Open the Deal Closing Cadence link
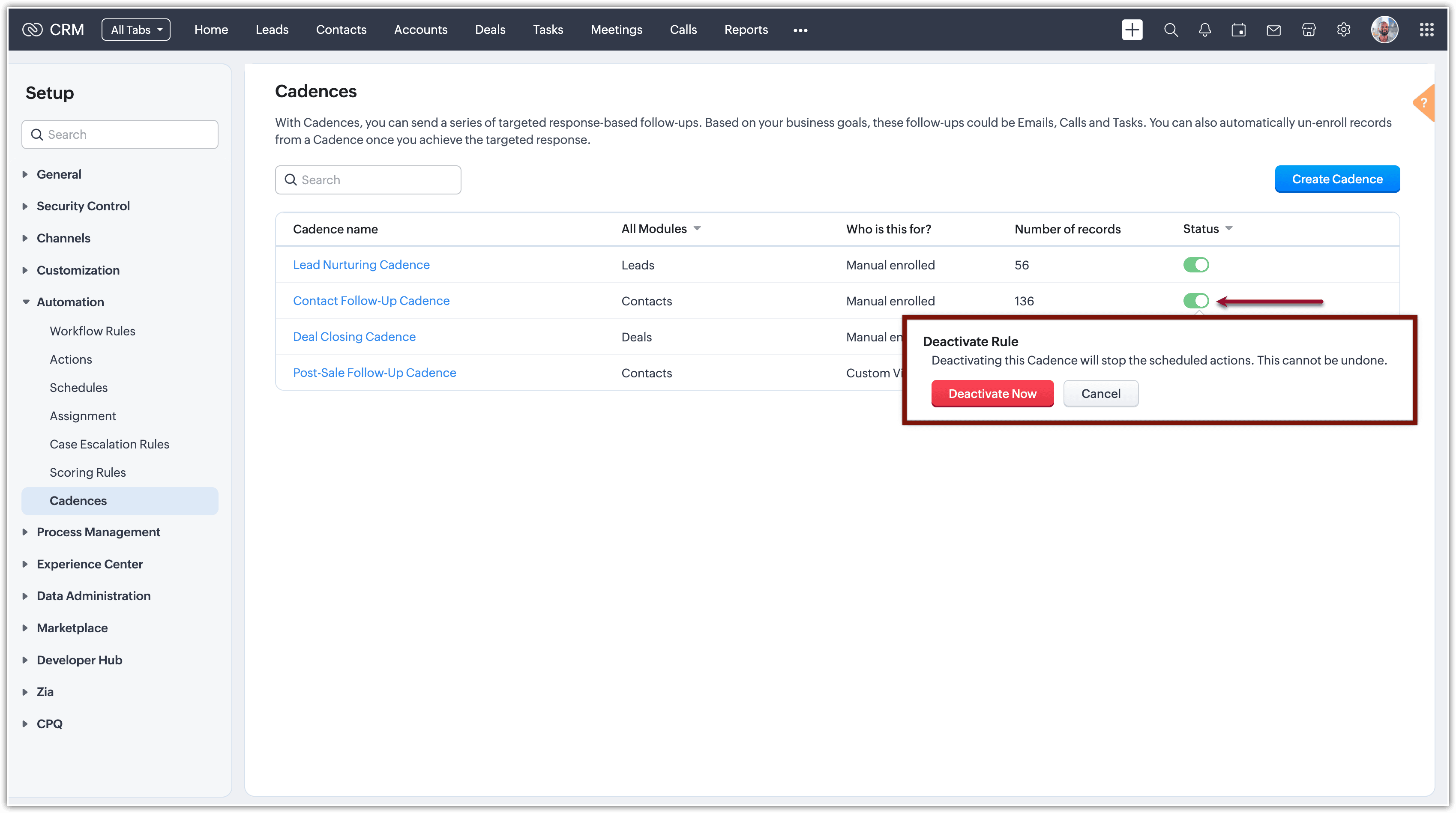The width and height of the screenshot is (1456, 813). click(x=354, y=337)
